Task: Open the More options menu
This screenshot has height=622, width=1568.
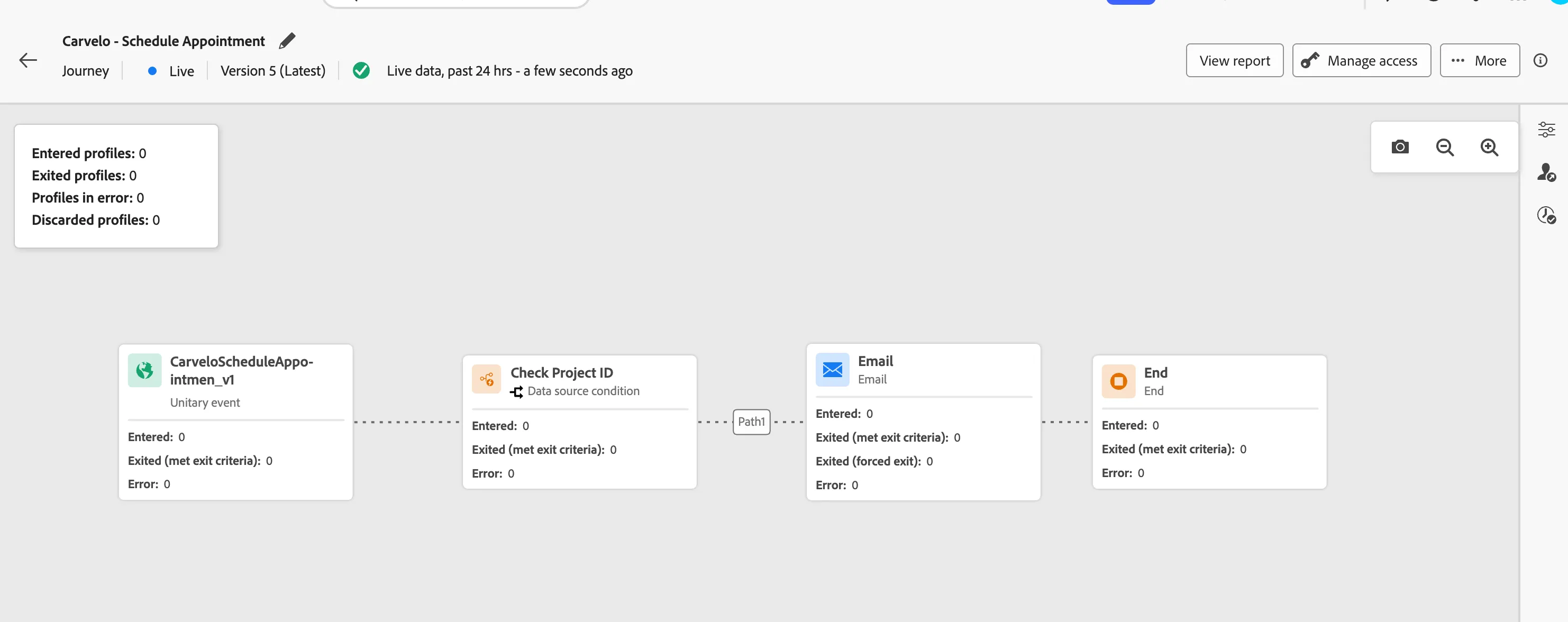Action: click(1479, 60)
